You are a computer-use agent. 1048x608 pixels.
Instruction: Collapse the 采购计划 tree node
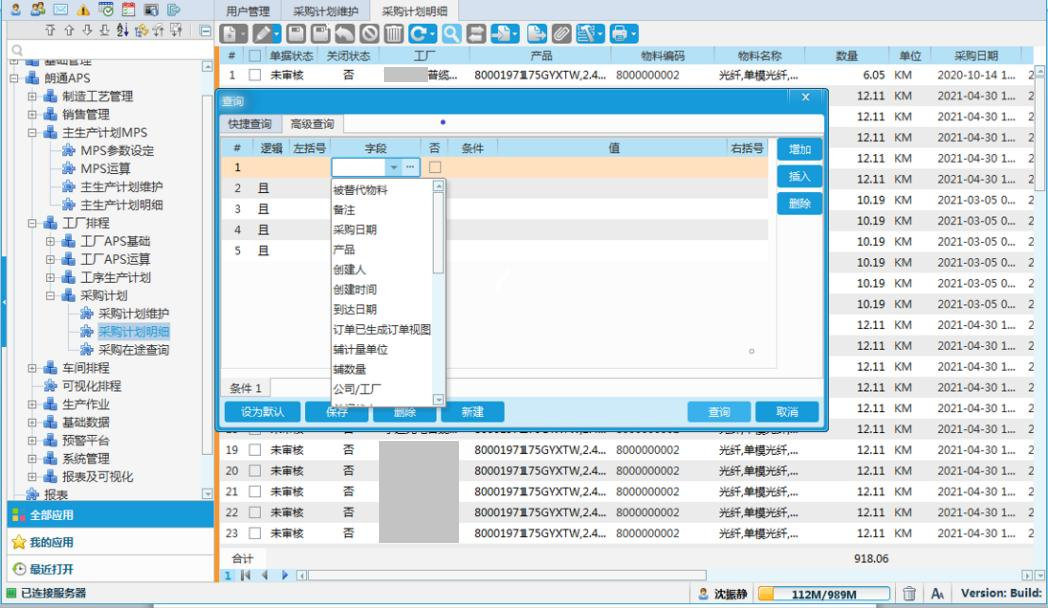pos(50,296)
